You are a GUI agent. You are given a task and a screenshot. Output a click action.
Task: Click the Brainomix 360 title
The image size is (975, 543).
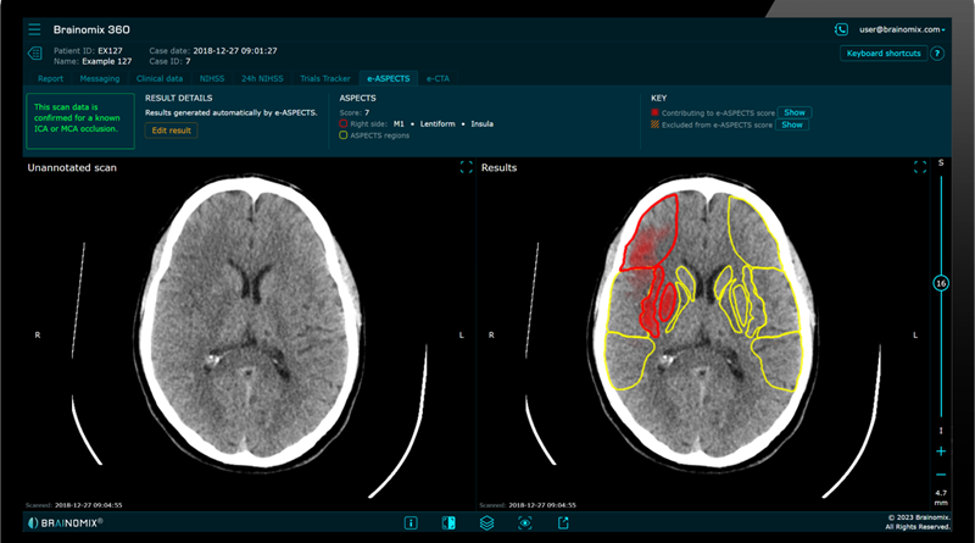coord(91,29)
